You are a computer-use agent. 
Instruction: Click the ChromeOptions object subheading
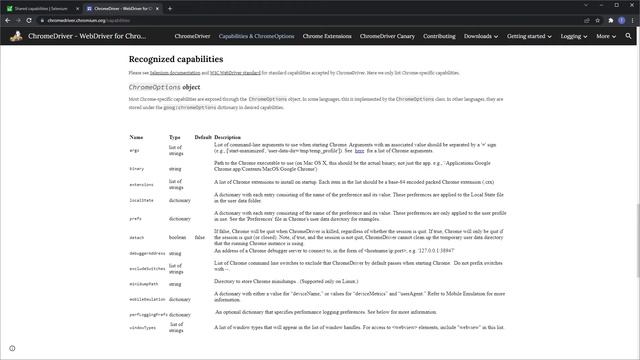coord(164,87)
